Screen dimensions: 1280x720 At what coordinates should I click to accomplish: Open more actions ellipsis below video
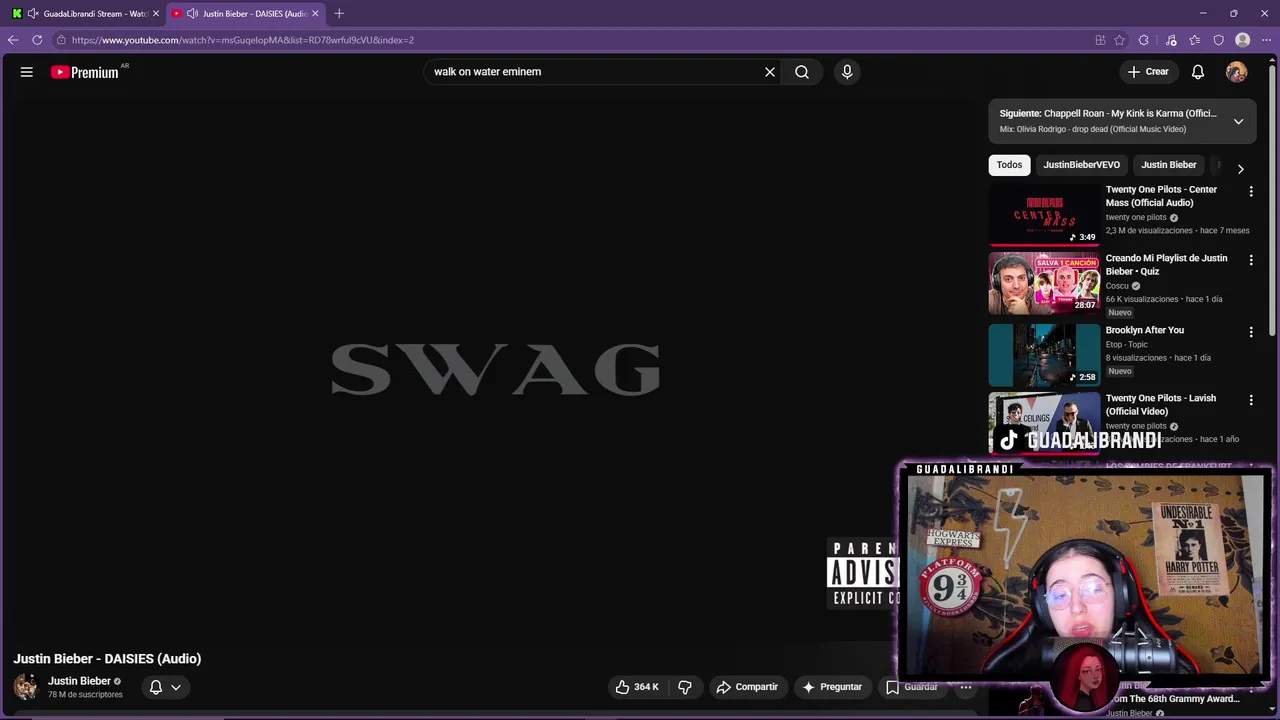[966, 687]
